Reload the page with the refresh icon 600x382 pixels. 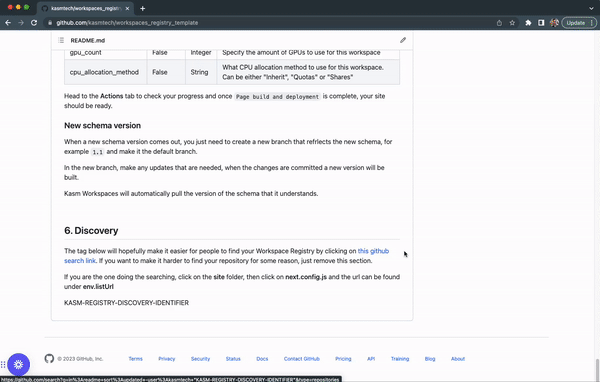pos(34,23)
